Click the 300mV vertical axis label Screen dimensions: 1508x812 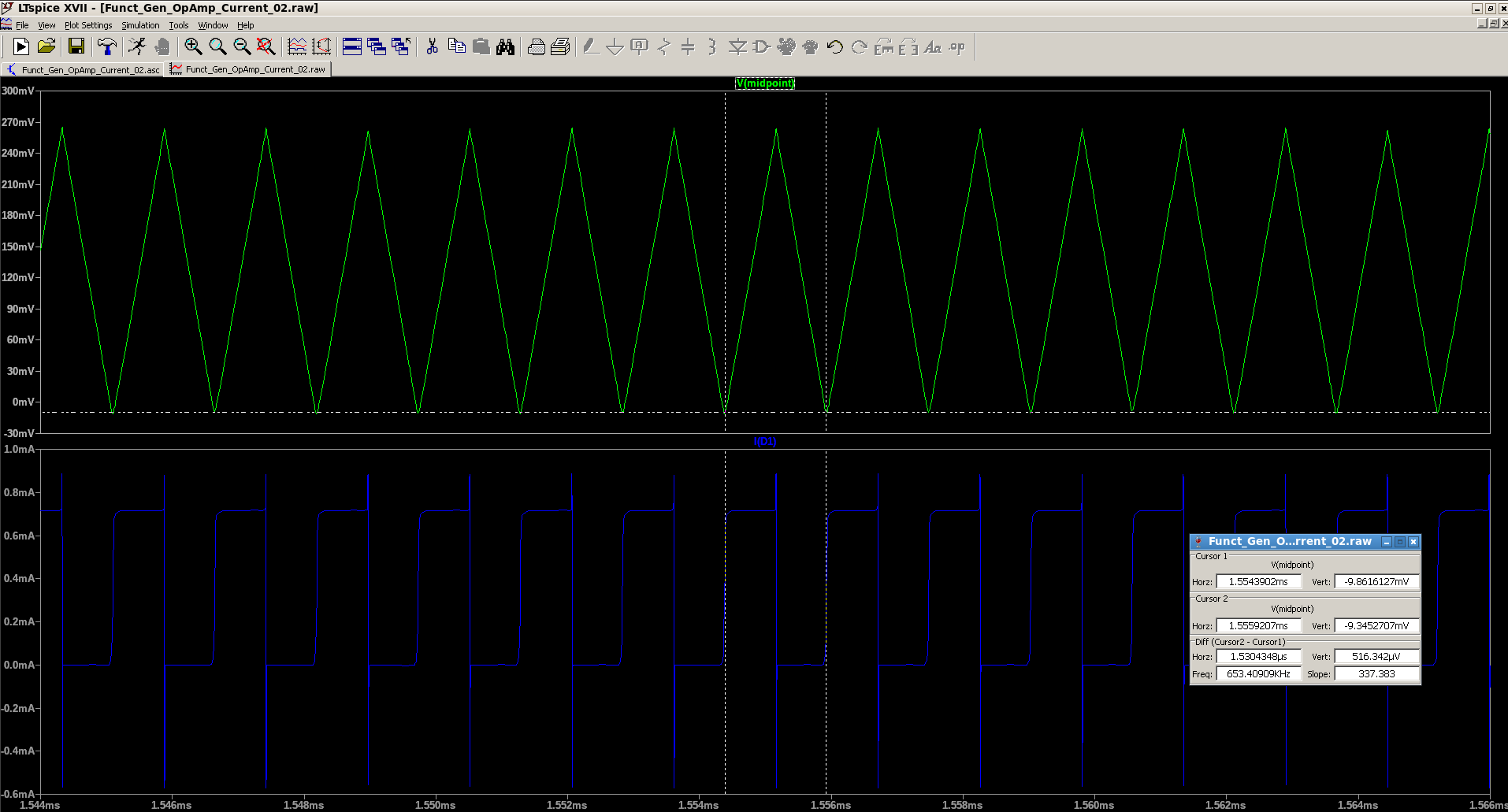tap(17, 91)
